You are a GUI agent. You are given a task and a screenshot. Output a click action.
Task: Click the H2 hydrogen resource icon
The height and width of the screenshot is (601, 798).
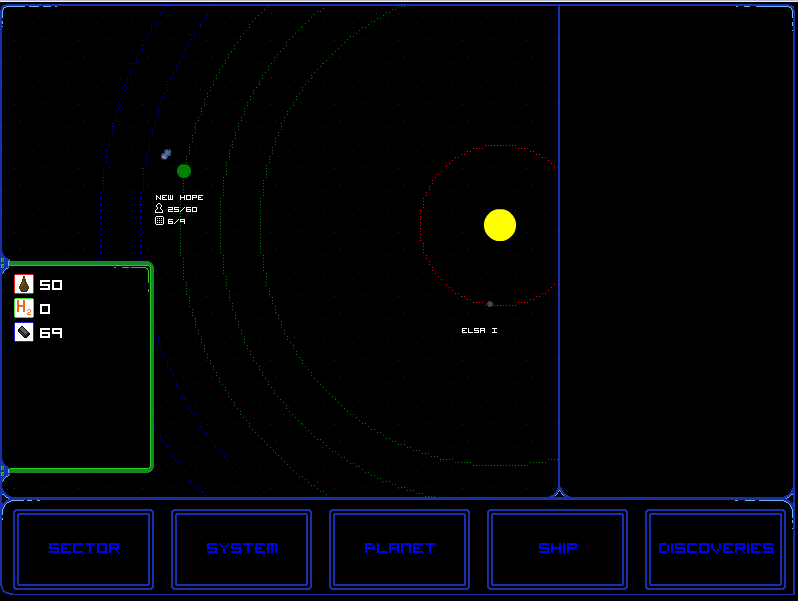tap(24, 308)
